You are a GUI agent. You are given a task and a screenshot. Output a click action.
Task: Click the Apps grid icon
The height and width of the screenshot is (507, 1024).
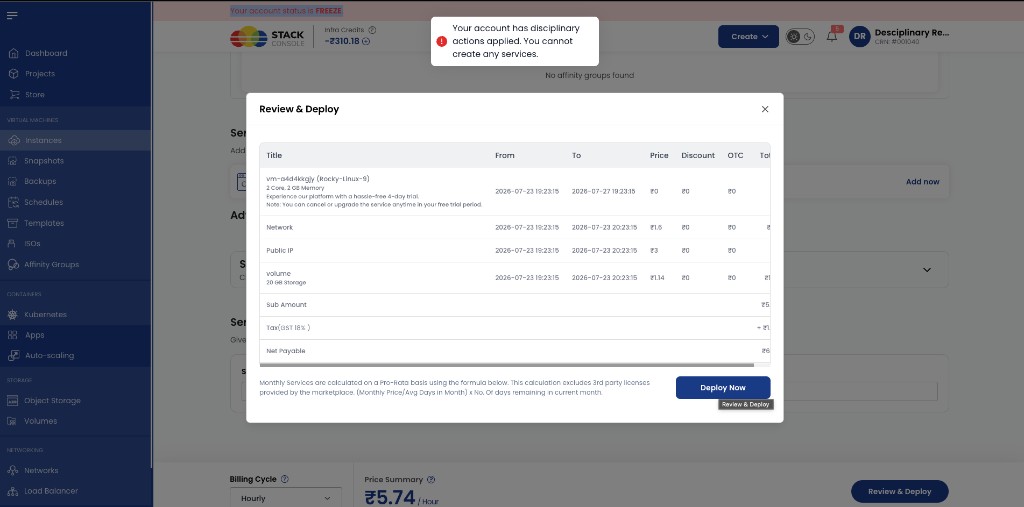pos(12,335)
